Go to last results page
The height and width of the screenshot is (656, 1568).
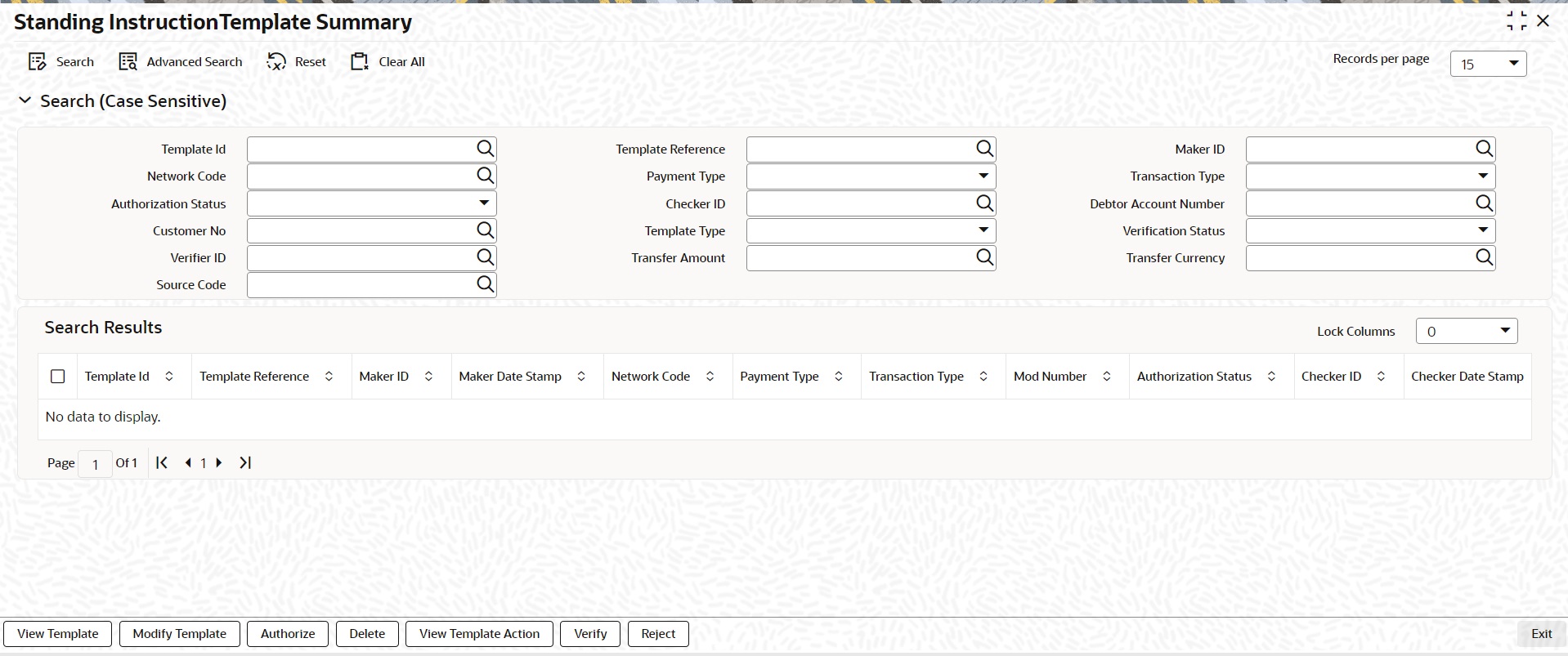point(245,462)
